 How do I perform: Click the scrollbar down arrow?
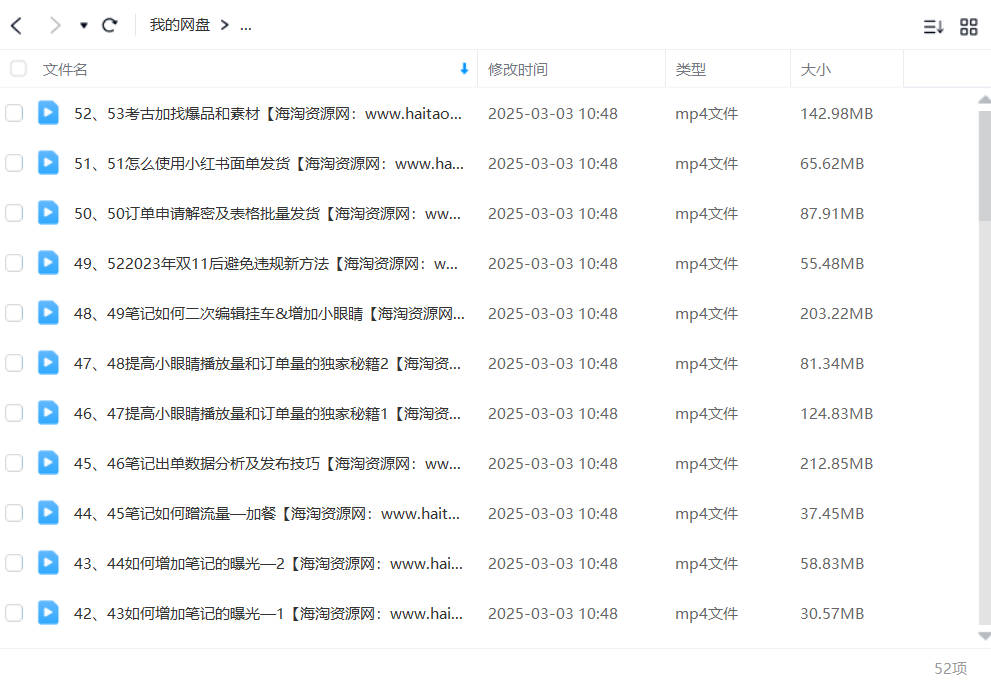click(x=985, y=636)
